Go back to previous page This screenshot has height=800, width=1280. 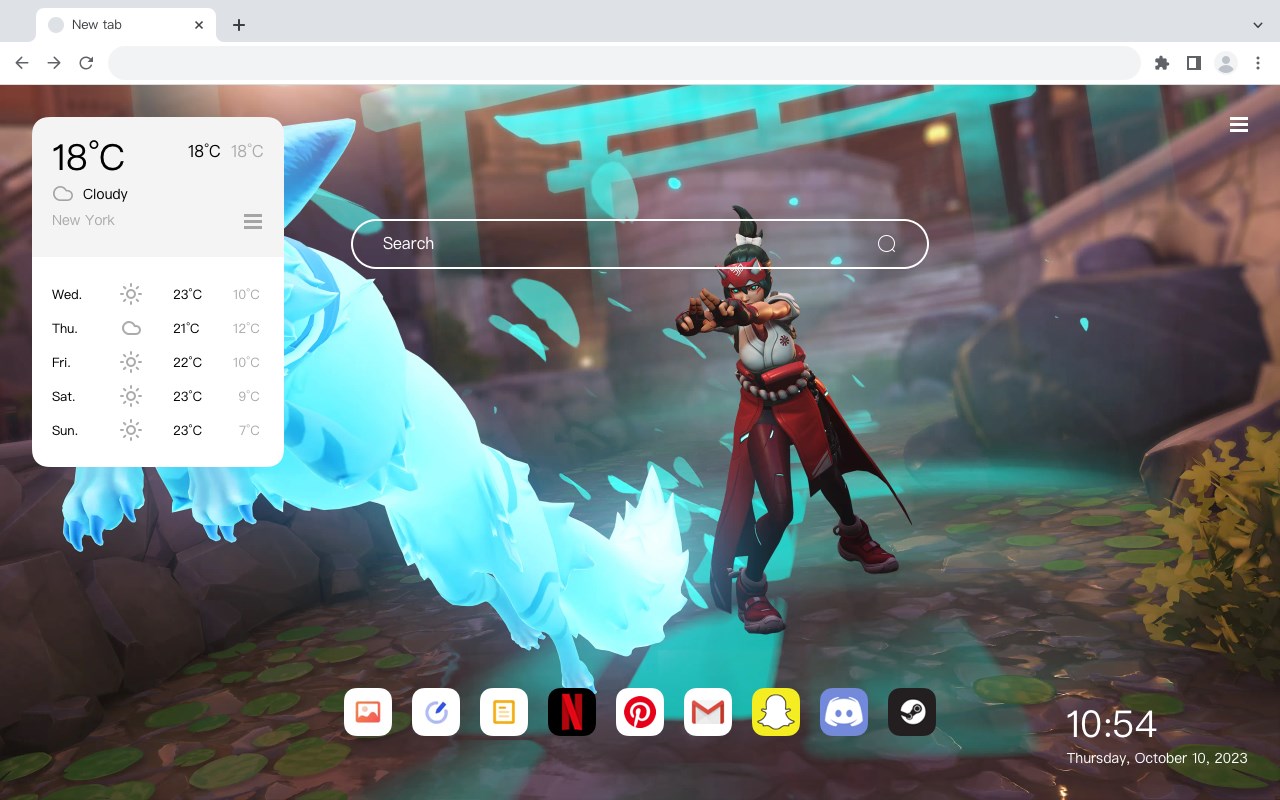(22, 63)
